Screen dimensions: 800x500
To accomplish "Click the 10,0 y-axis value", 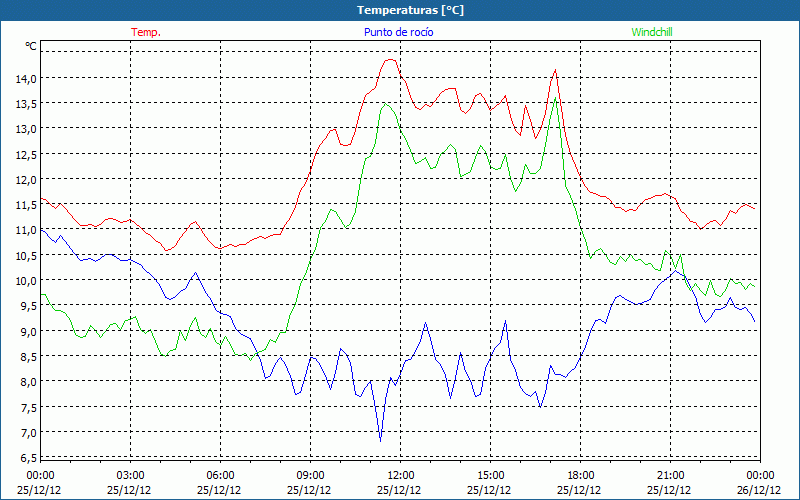I will (x=26, y=281).
